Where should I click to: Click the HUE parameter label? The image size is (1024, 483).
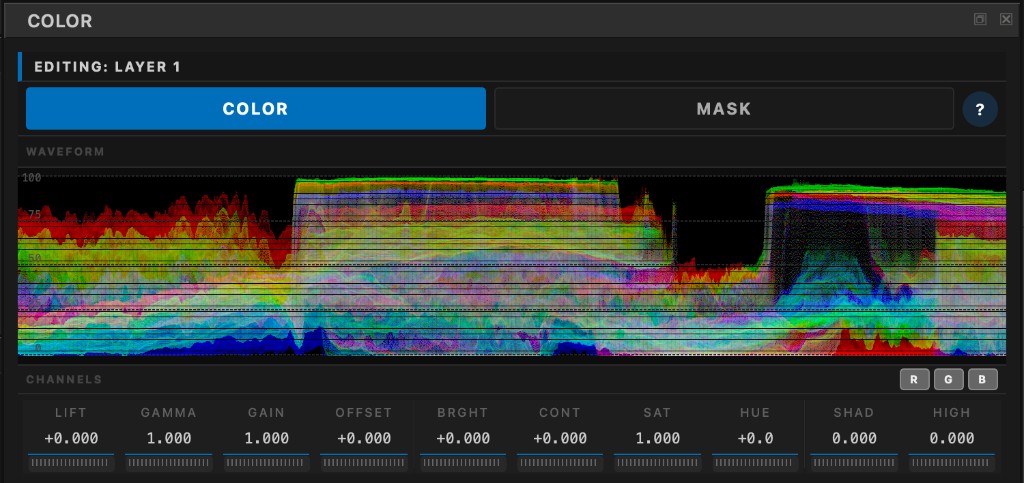756,413
